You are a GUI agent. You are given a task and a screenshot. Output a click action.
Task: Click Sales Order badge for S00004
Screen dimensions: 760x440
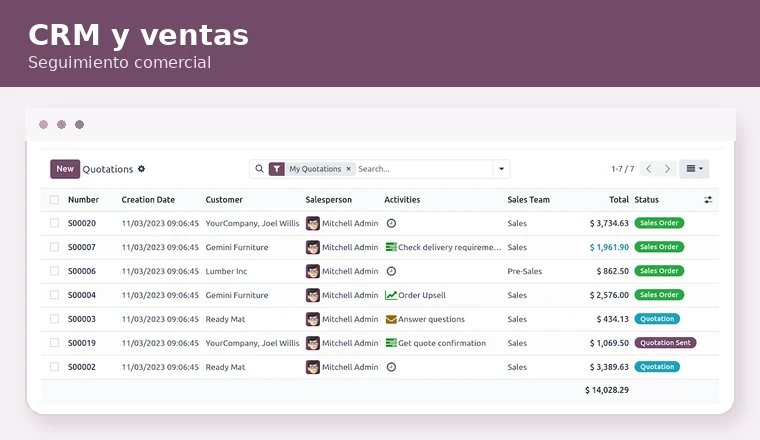point(659,295)
